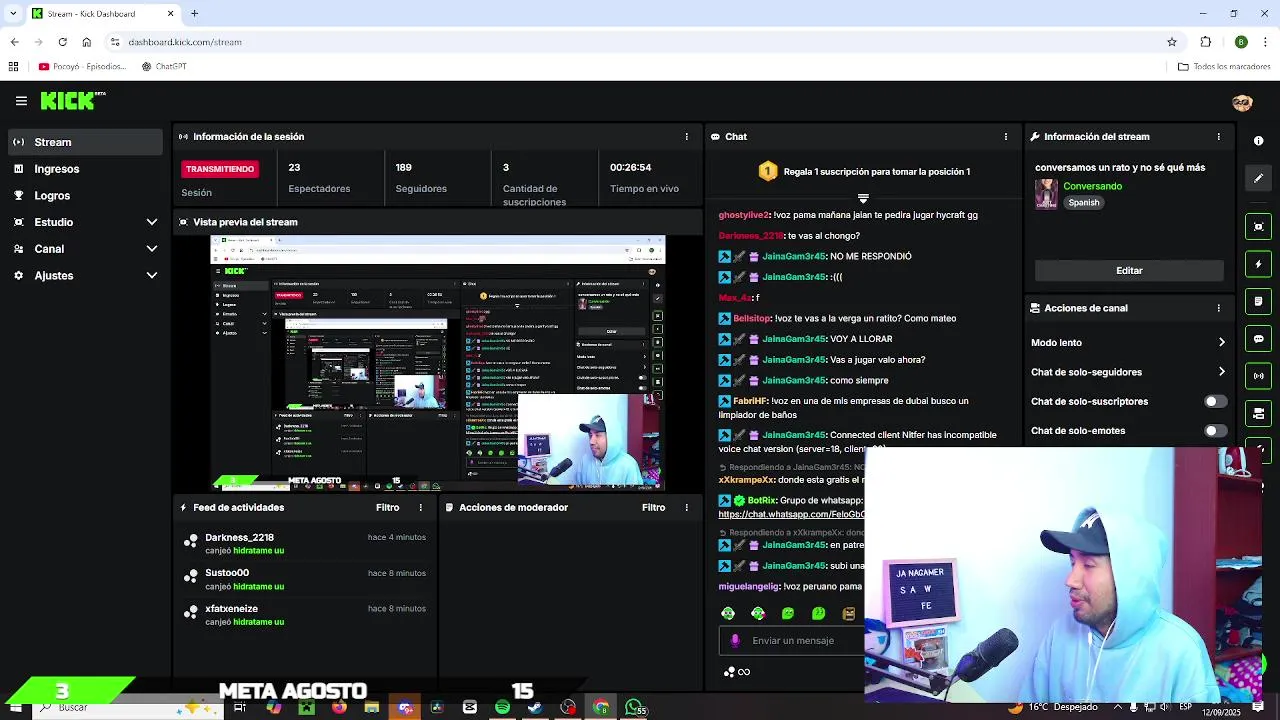This screenshot has width=1280, height=720.
Task: Open WhatsApp from the taskbar
Action: (x=634, y=707)
